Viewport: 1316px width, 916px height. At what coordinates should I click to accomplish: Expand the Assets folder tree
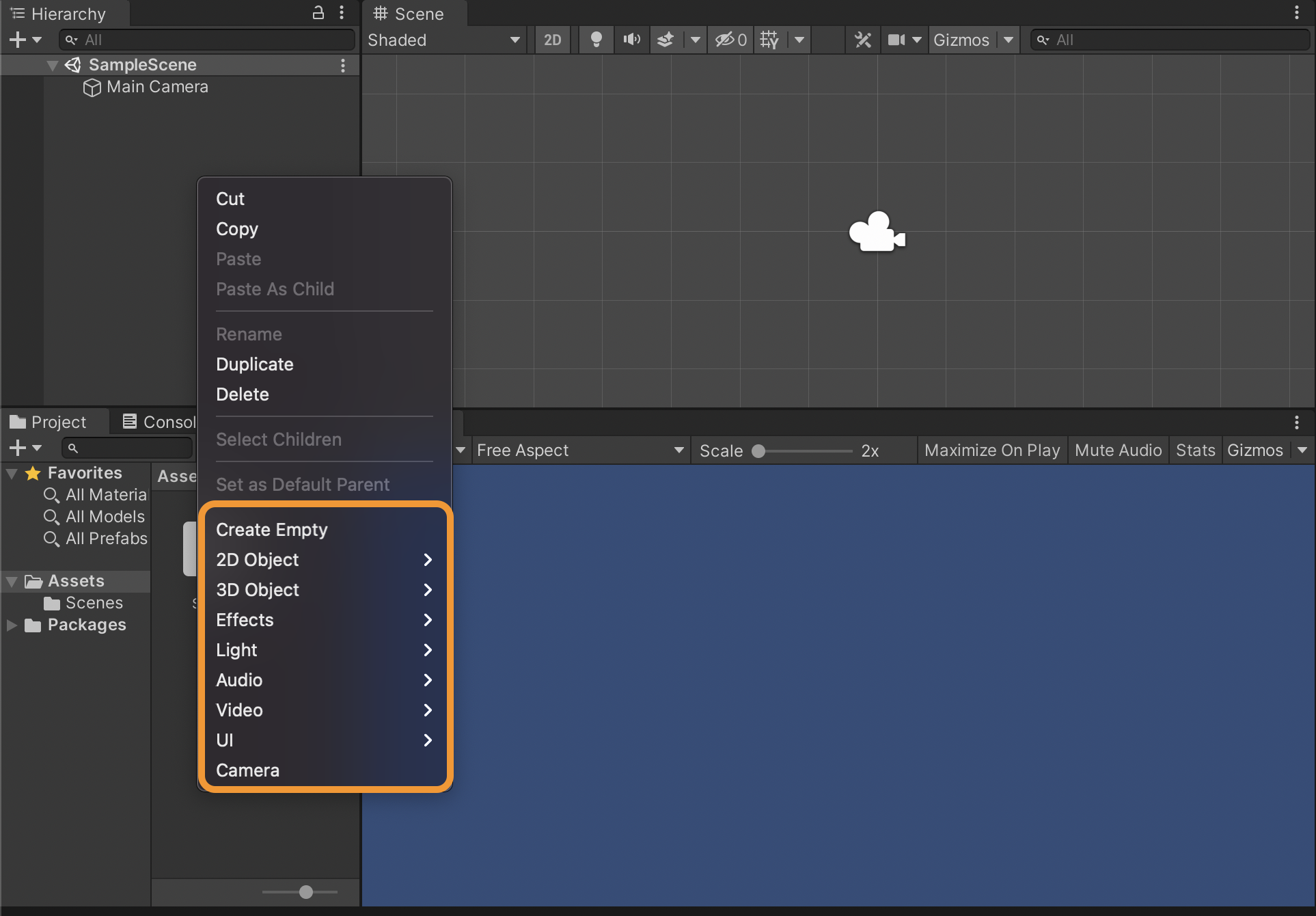tap(14, 580)
